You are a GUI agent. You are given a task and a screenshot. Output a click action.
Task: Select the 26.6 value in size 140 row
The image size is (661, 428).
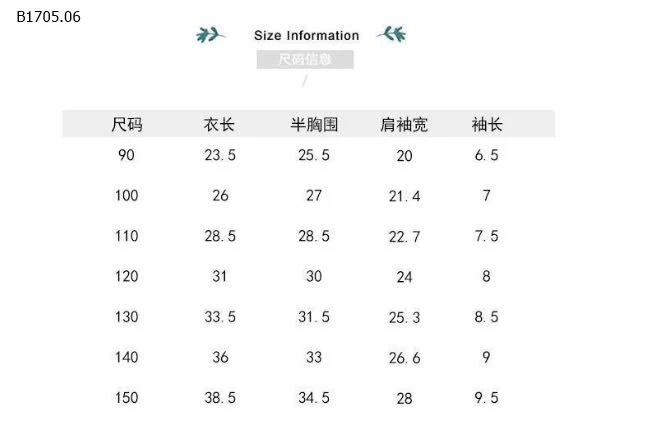(405, 358)
